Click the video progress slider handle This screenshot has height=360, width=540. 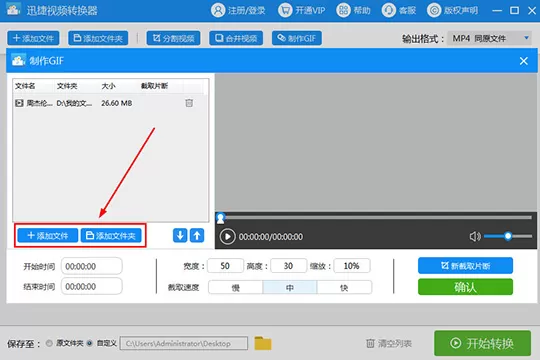tap(221, 218)
